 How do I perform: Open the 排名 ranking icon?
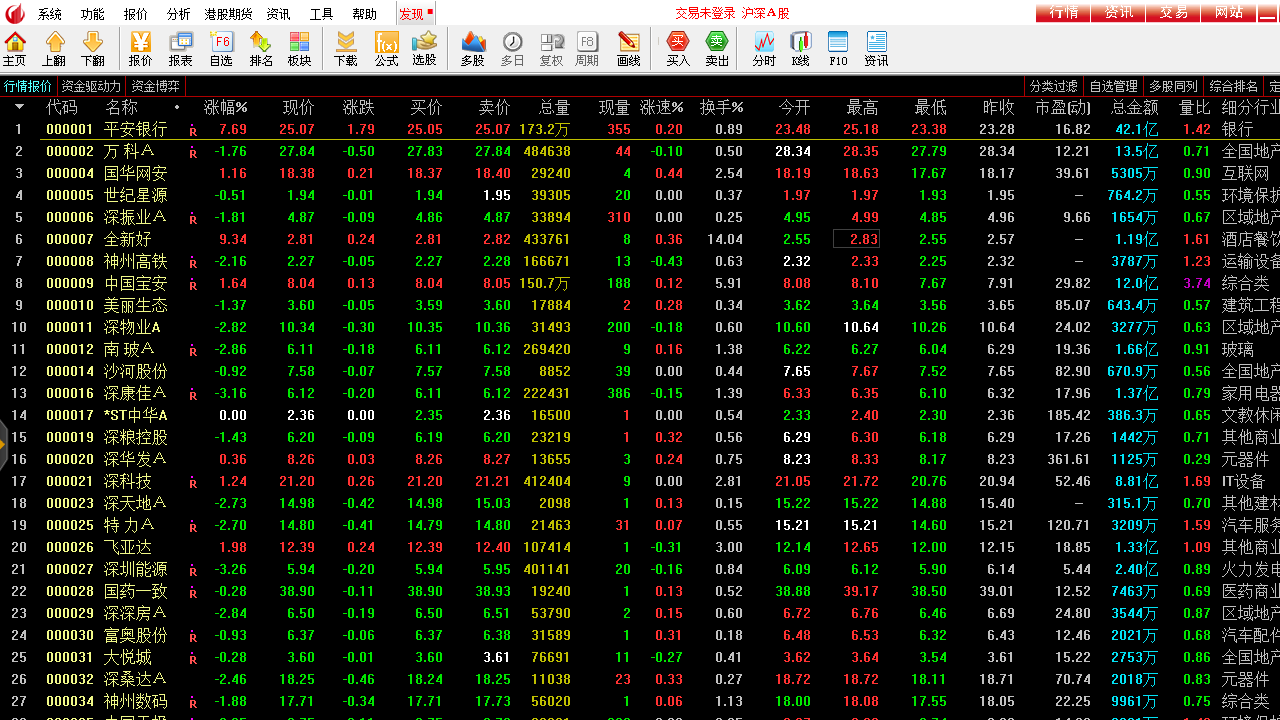click(x=261, y=48)
